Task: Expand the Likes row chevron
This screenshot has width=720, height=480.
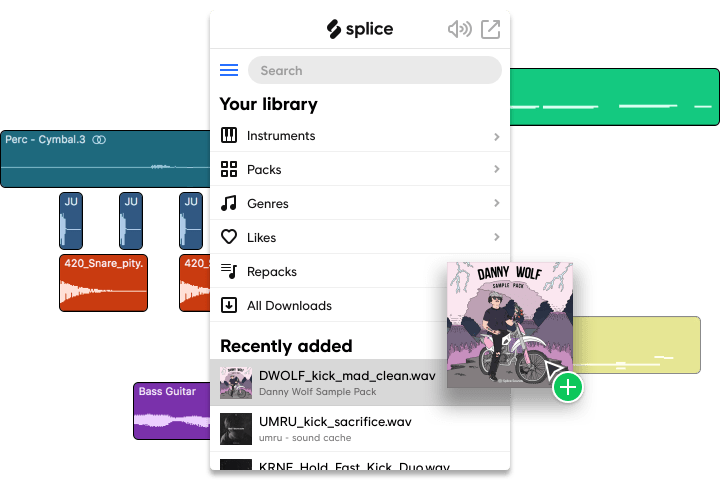Action: [496, 237]
